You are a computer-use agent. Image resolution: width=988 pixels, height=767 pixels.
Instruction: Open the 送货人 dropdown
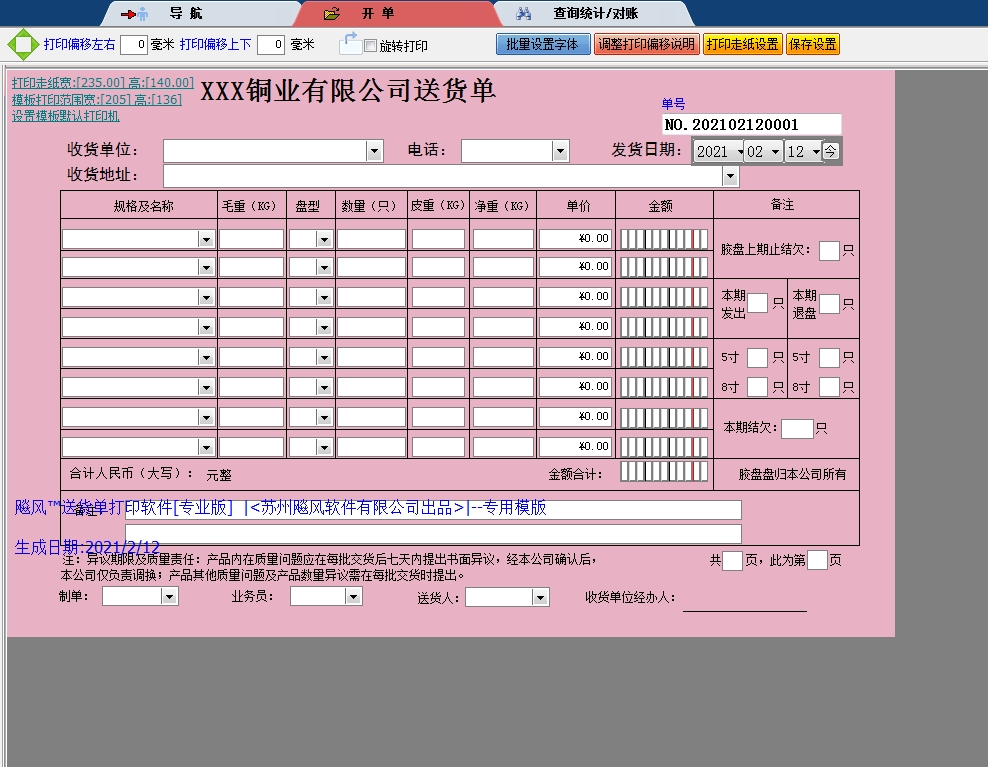click(x=541, y=596)
